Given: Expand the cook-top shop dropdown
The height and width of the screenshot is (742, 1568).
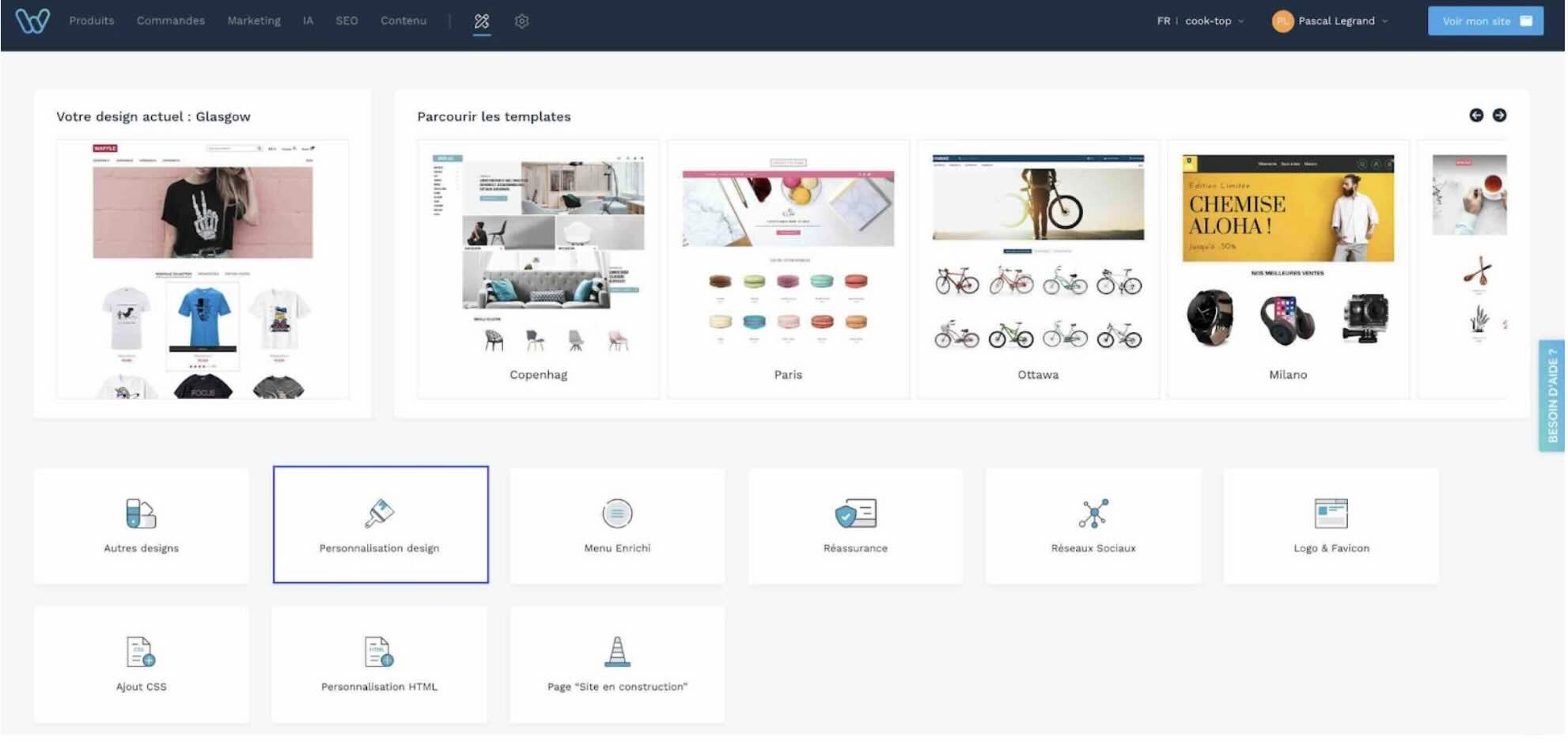Looking at the screenshot, I should (1214, 21).
